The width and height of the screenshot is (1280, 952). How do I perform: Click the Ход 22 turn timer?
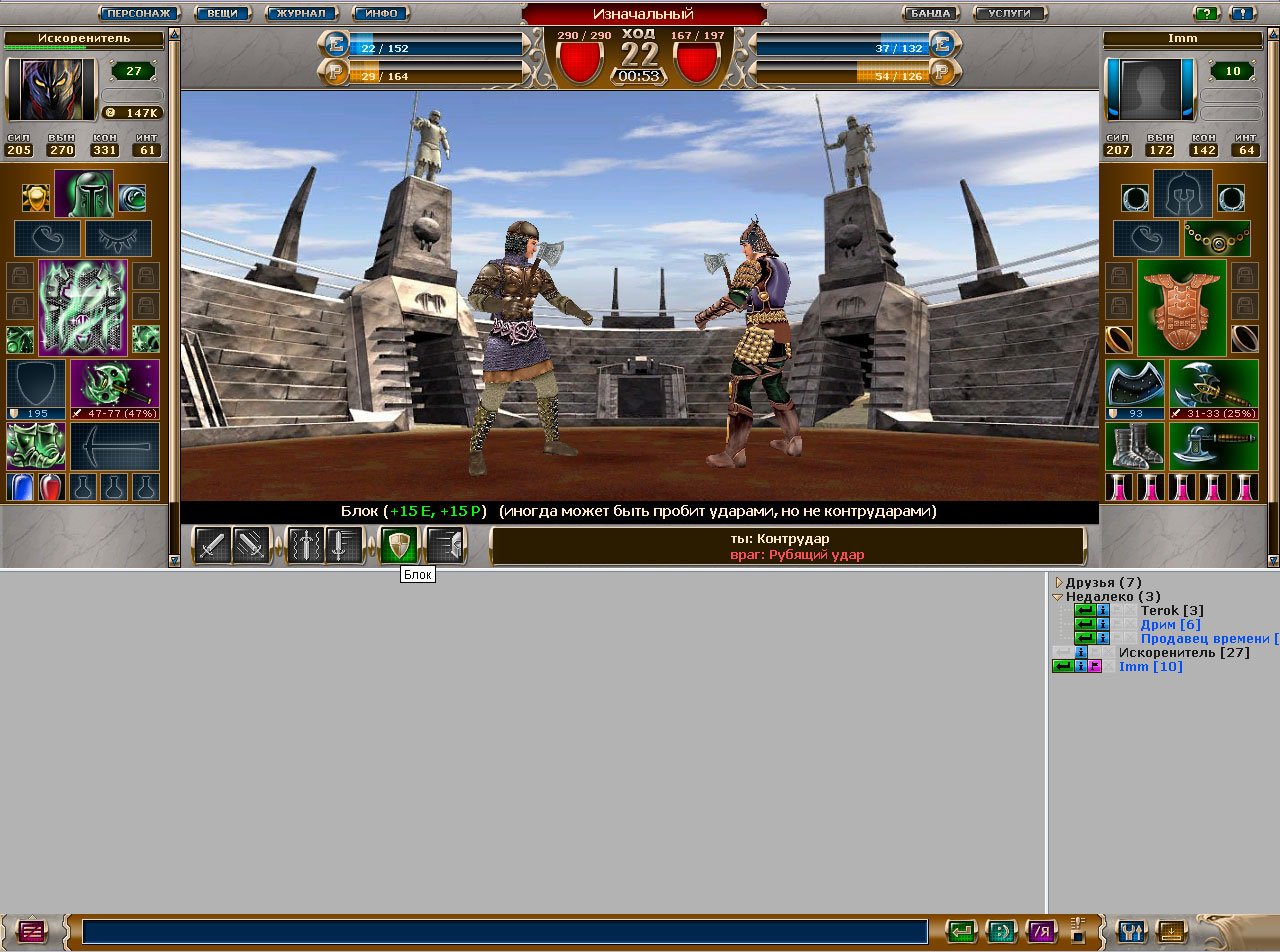640,55
